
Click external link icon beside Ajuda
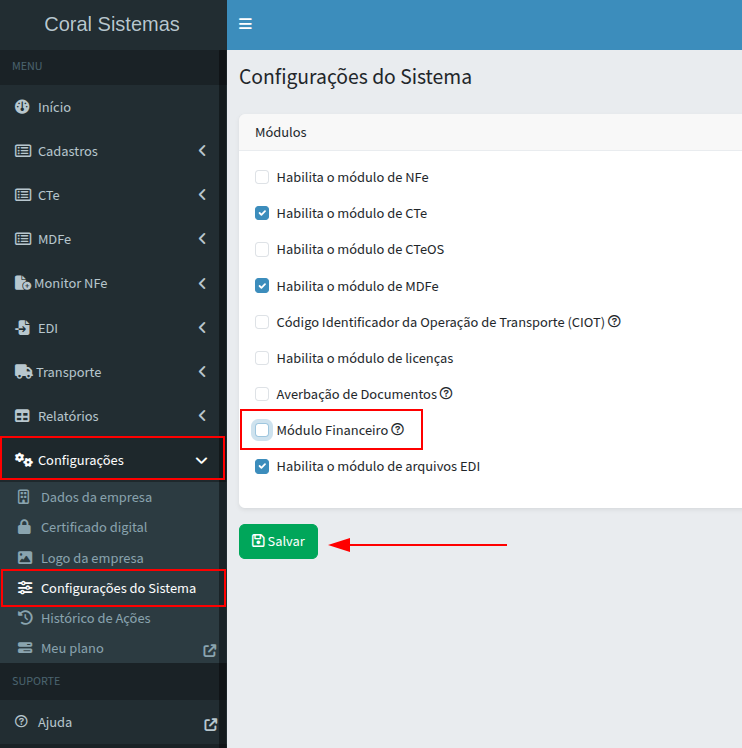click(x=210, y=723)
